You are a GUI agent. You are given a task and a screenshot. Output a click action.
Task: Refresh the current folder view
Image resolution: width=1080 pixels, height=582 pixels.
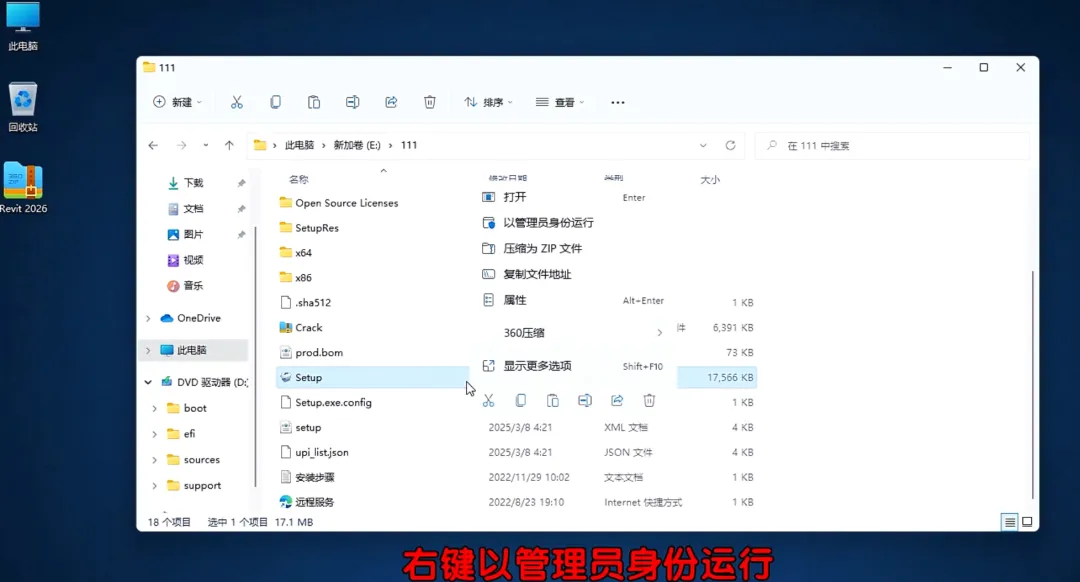[730, 145]
